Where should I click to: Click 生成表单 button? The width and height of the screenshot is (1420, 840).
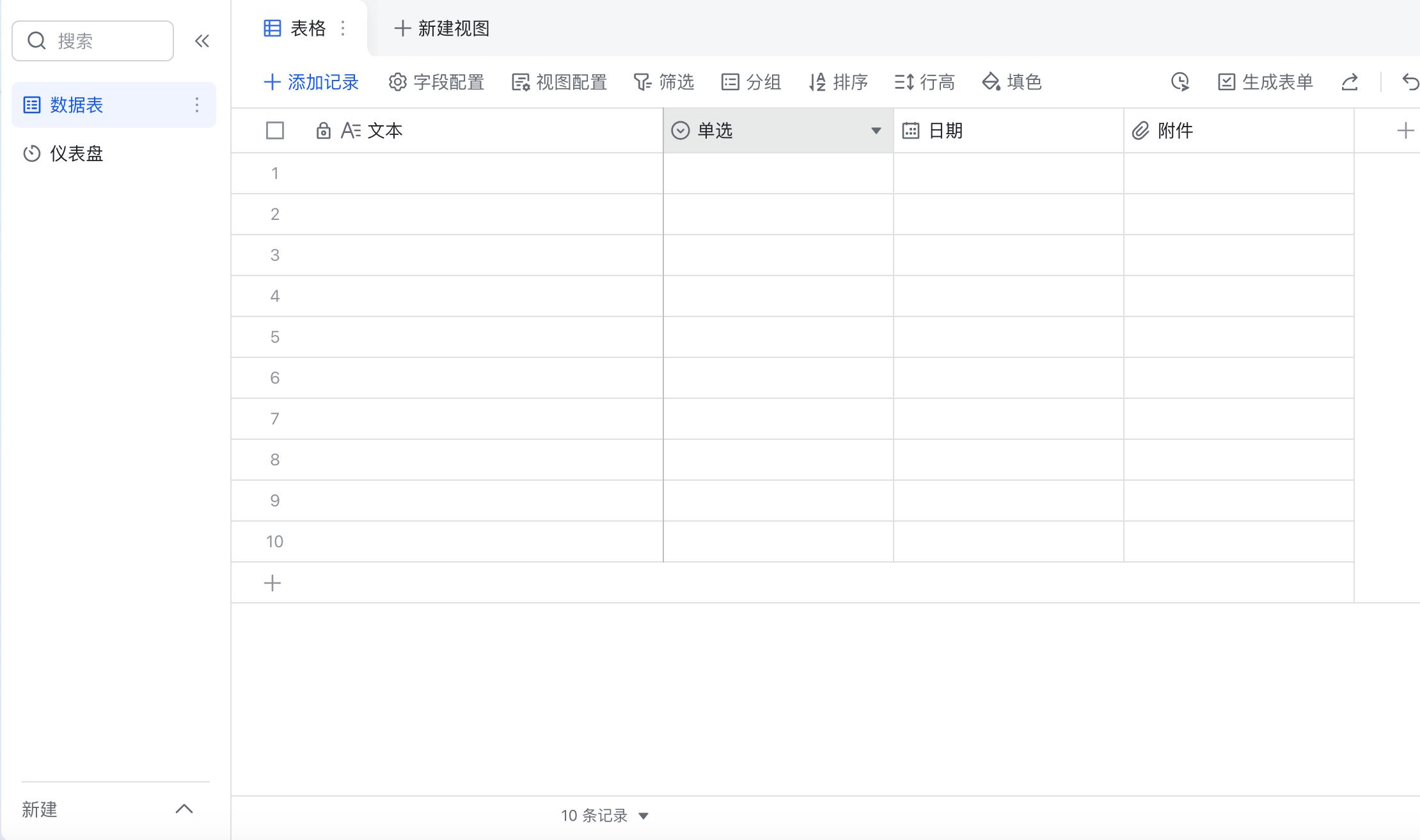click(1265, 82)
